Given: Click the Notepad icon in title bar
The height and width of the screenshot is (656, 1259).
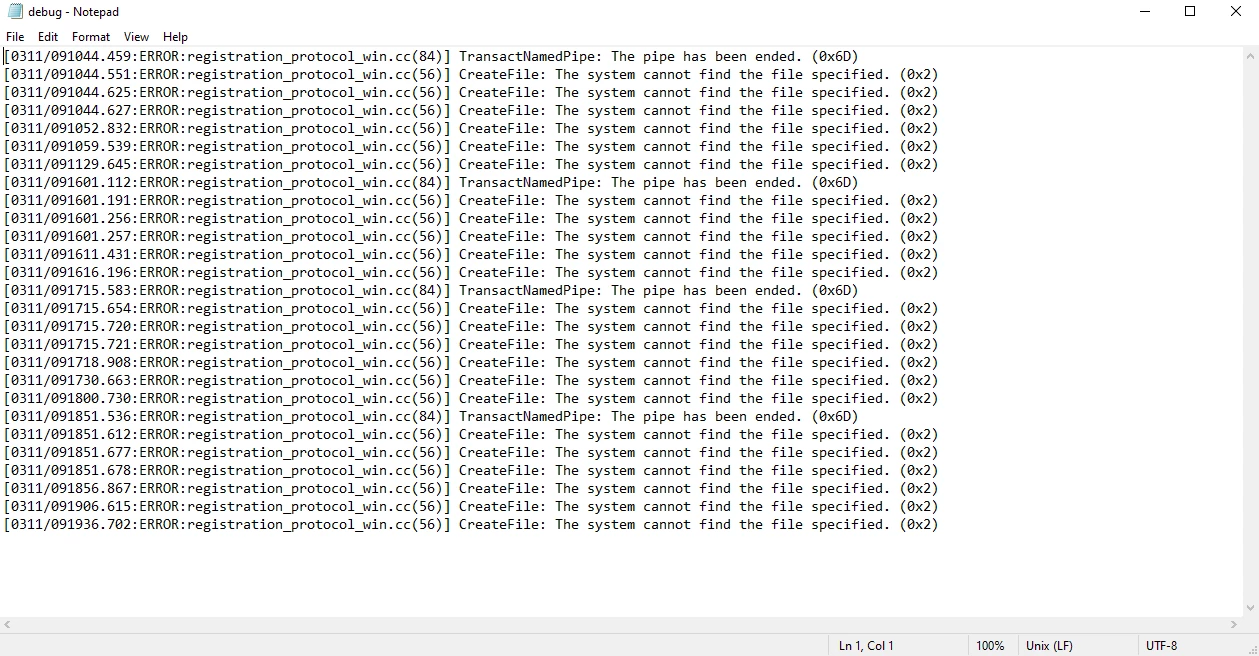Looking at the screenshot, I should click(15, 12).
